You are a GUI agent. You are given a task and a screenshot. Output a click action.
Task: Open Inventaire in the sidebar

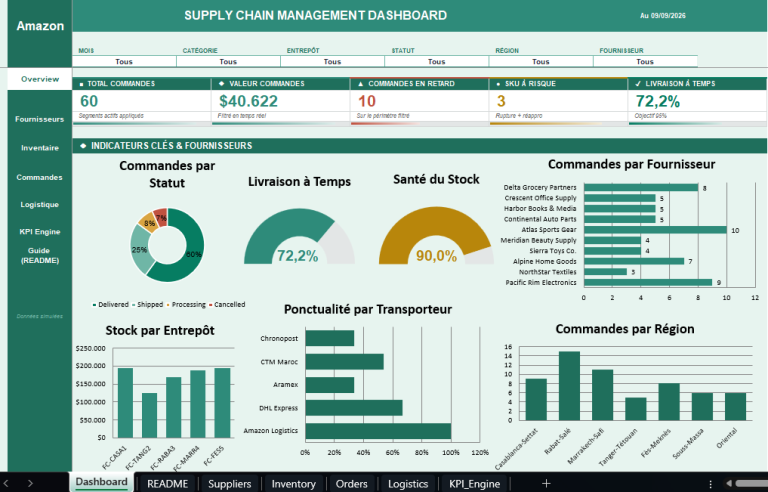40,148
